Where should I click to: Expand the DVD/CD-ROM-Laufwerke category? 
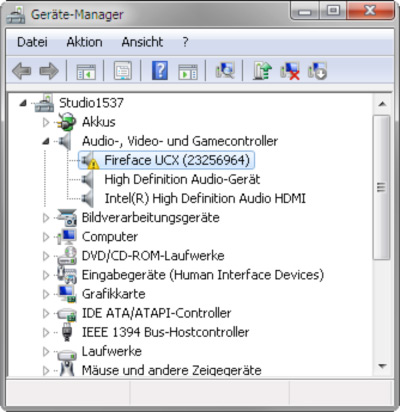click(x=46, y=256)
